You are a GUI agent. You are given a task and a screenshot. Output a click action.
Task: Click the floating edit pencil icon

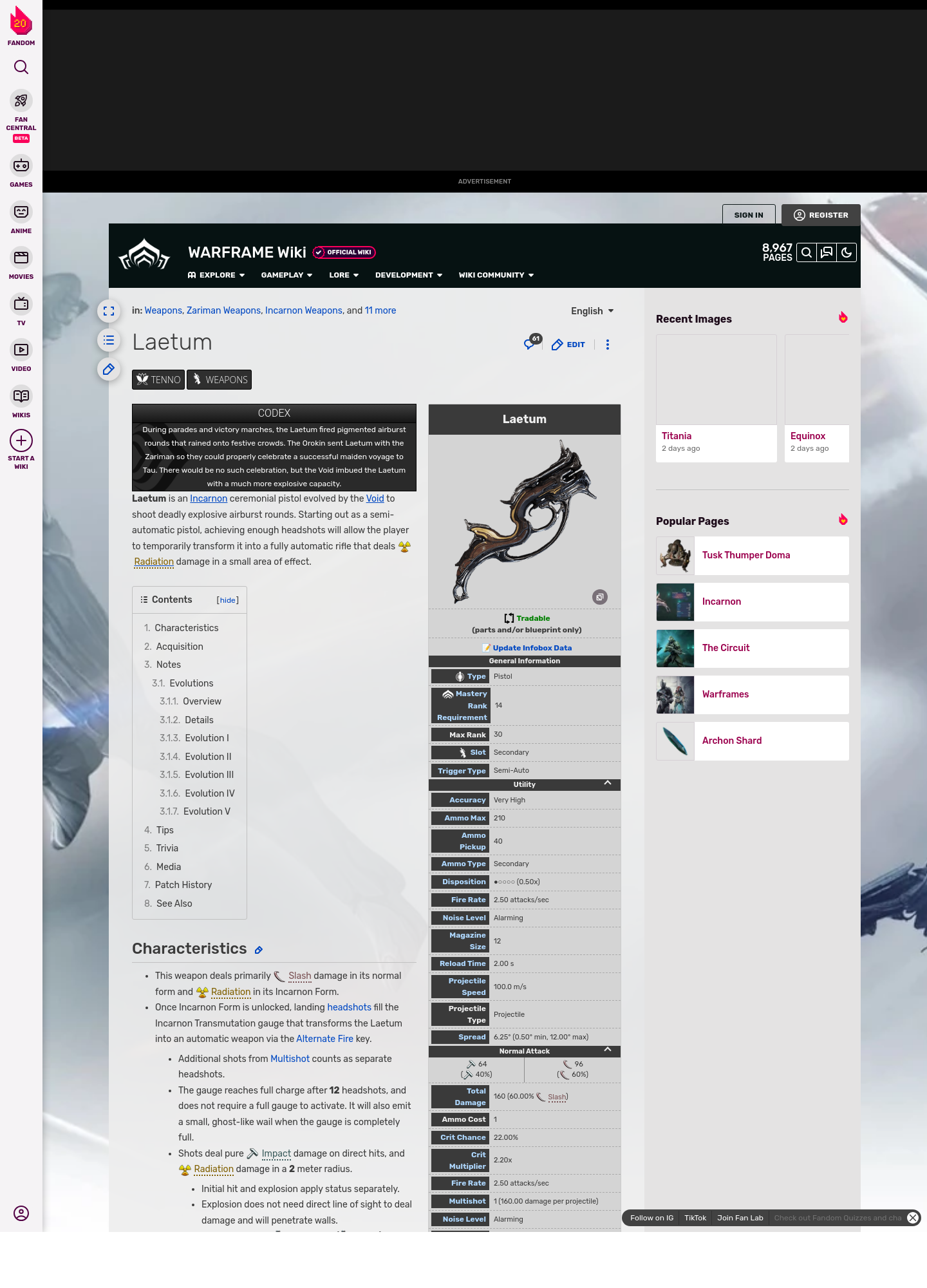pyautogui.click(x=109, y=369)
